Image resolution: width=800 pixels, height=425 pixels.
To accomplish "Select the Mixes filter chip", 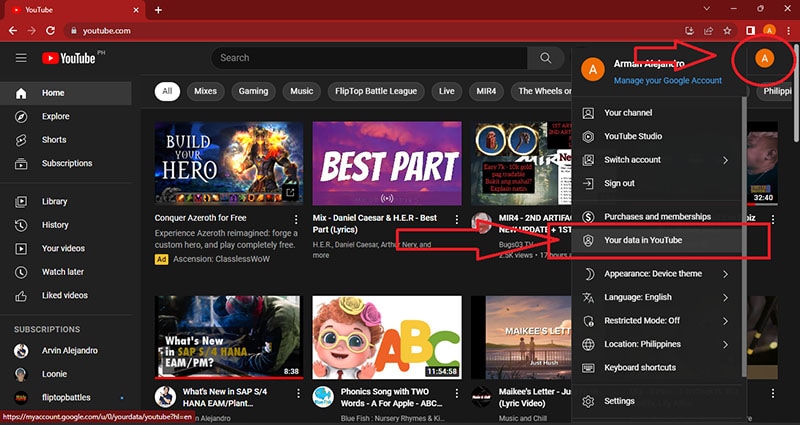I will [205, 91].
